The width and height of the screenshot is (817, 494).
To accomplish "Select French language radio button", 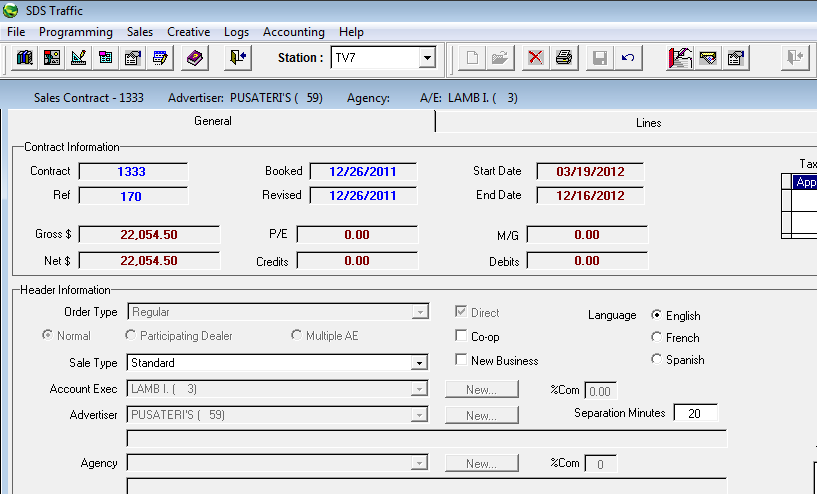I will click(x=656, y=338).
